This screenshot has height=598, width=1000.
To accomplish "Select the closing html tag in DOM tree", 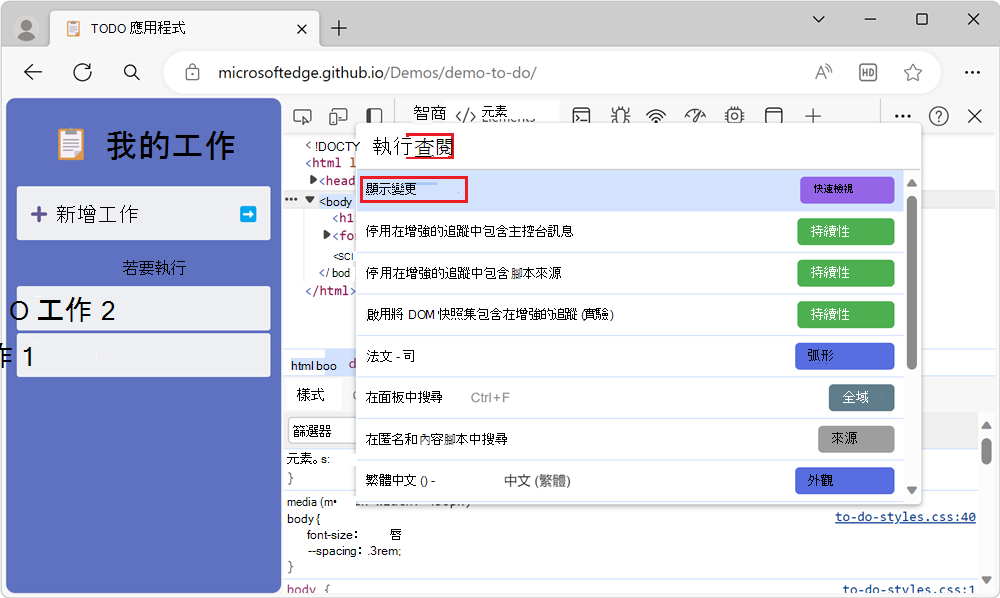I will (330, 291).
